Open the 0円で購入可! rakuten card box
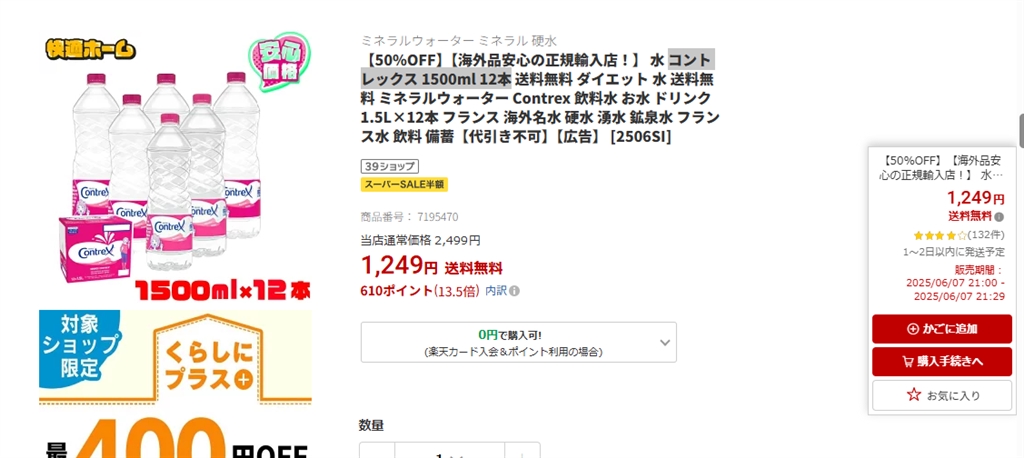This screenshot has width=1024, height=458. pos(519,342)
